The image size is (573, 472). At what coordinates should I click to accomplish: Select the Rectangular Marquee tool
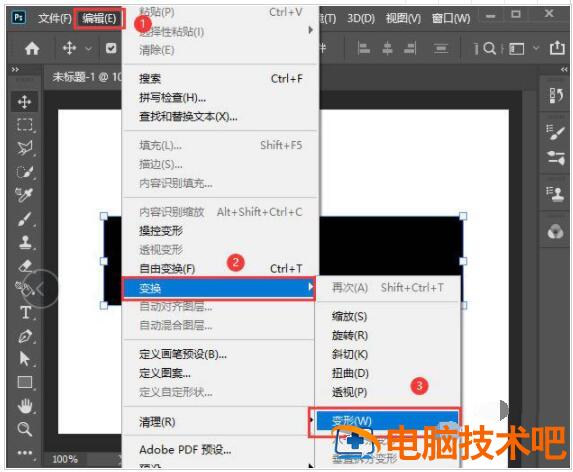24,125
